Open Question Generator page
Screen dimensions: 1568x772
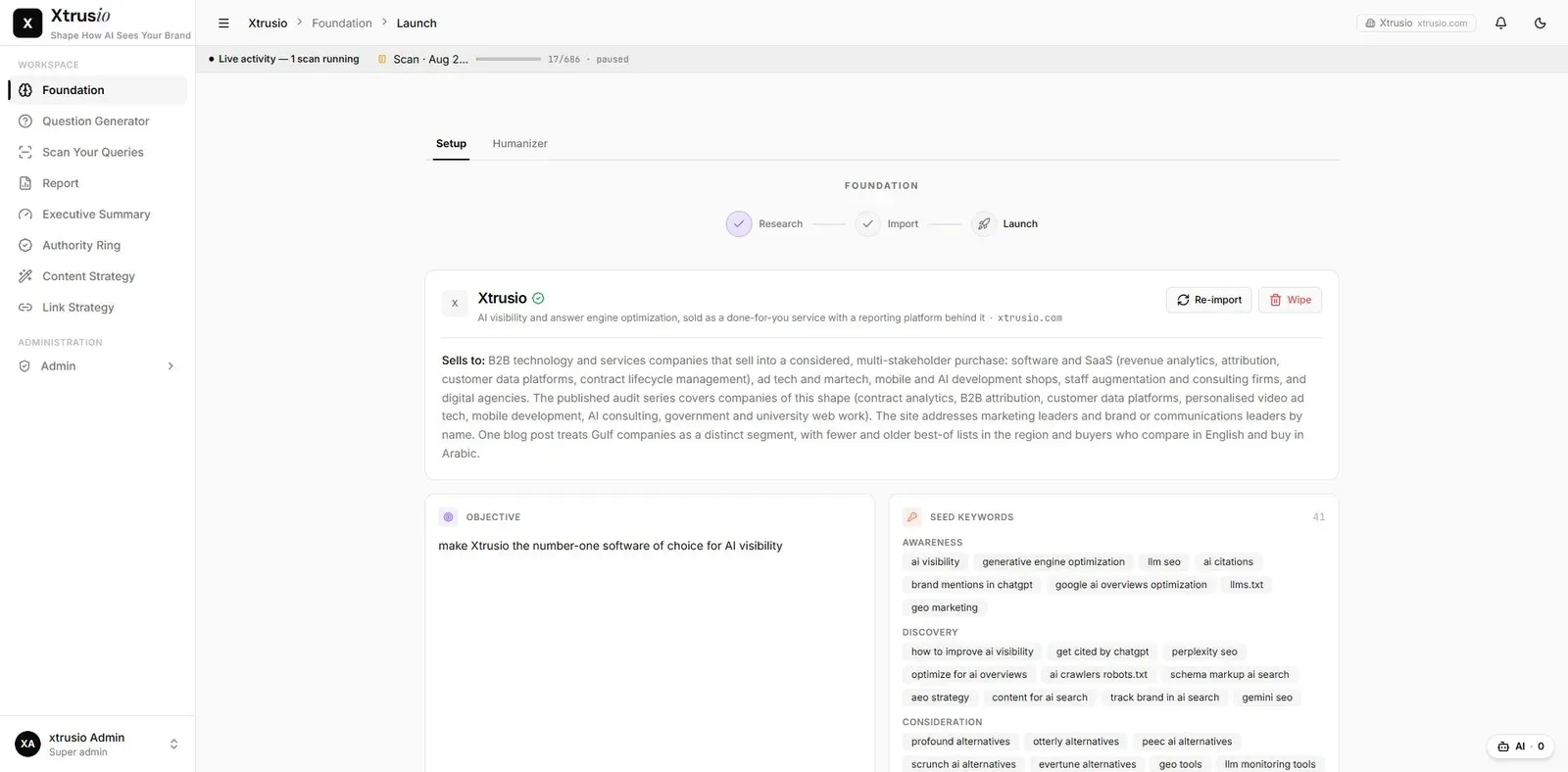point(97,121)
